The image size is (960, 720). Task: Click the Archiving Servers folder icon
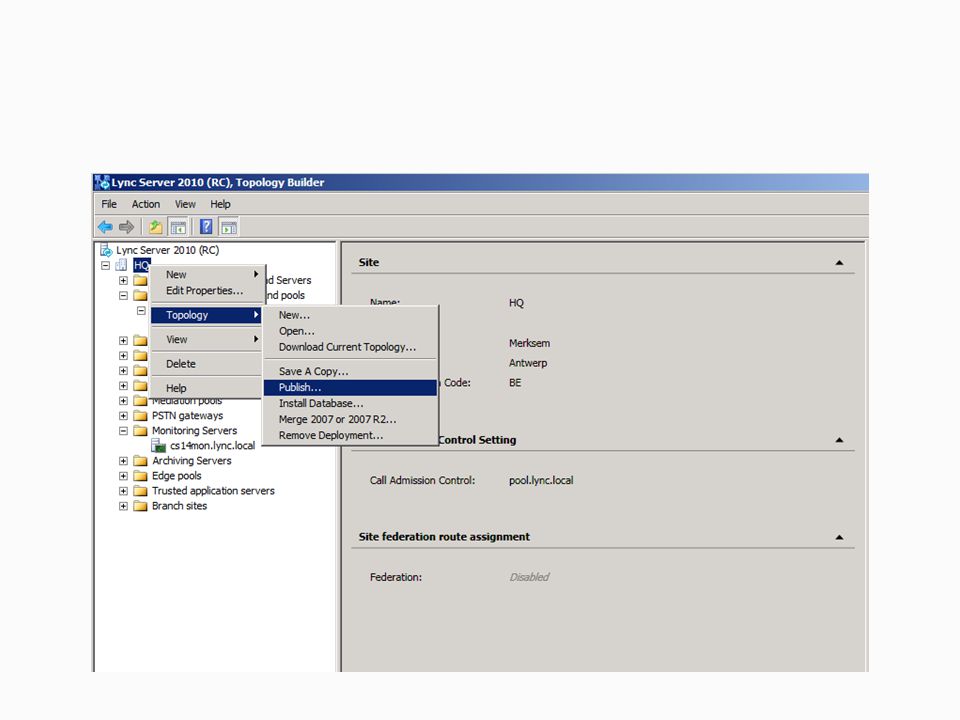[140, 461]
